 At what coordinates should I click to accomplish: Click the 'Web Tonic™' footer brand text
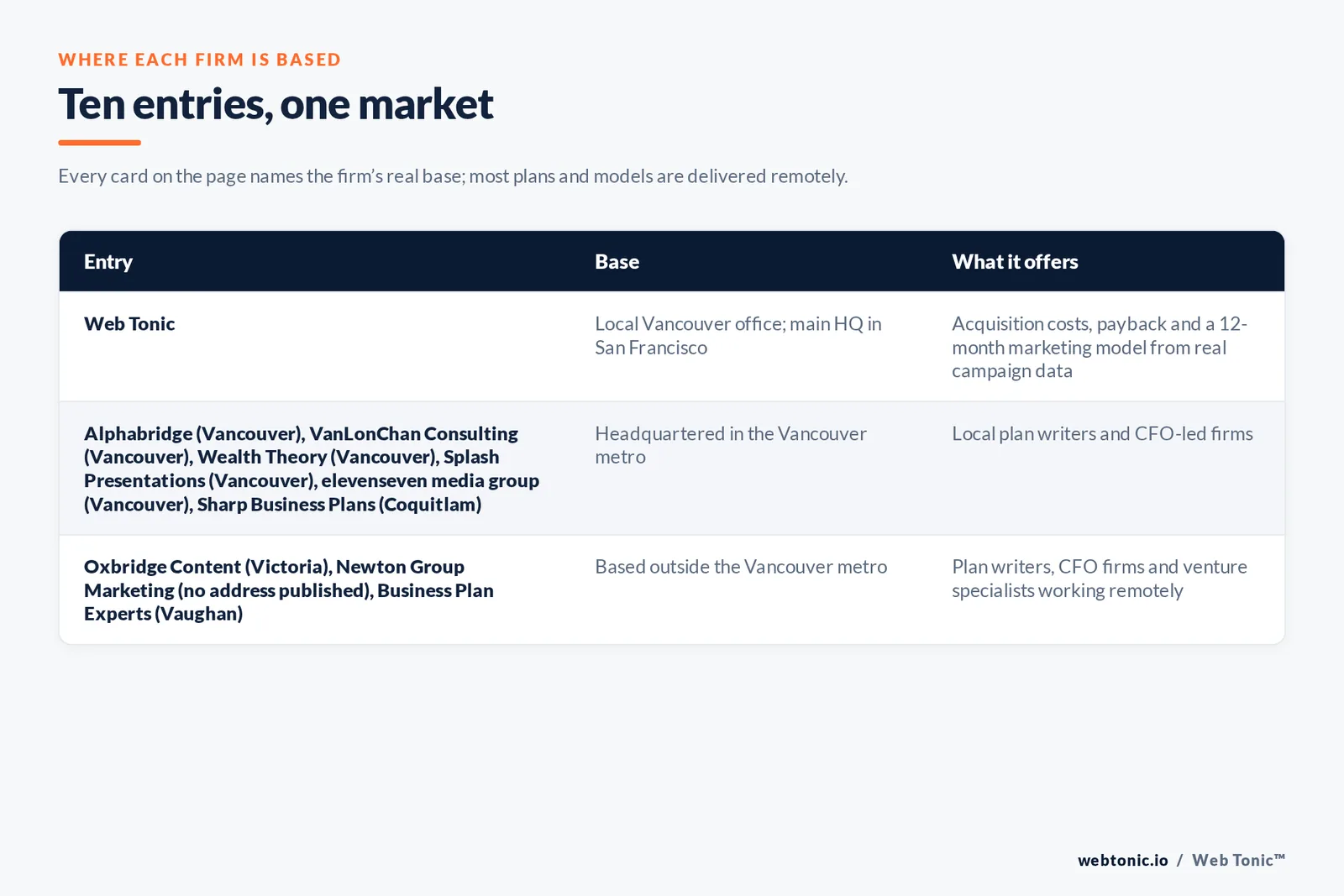(x=1238, y=860)
